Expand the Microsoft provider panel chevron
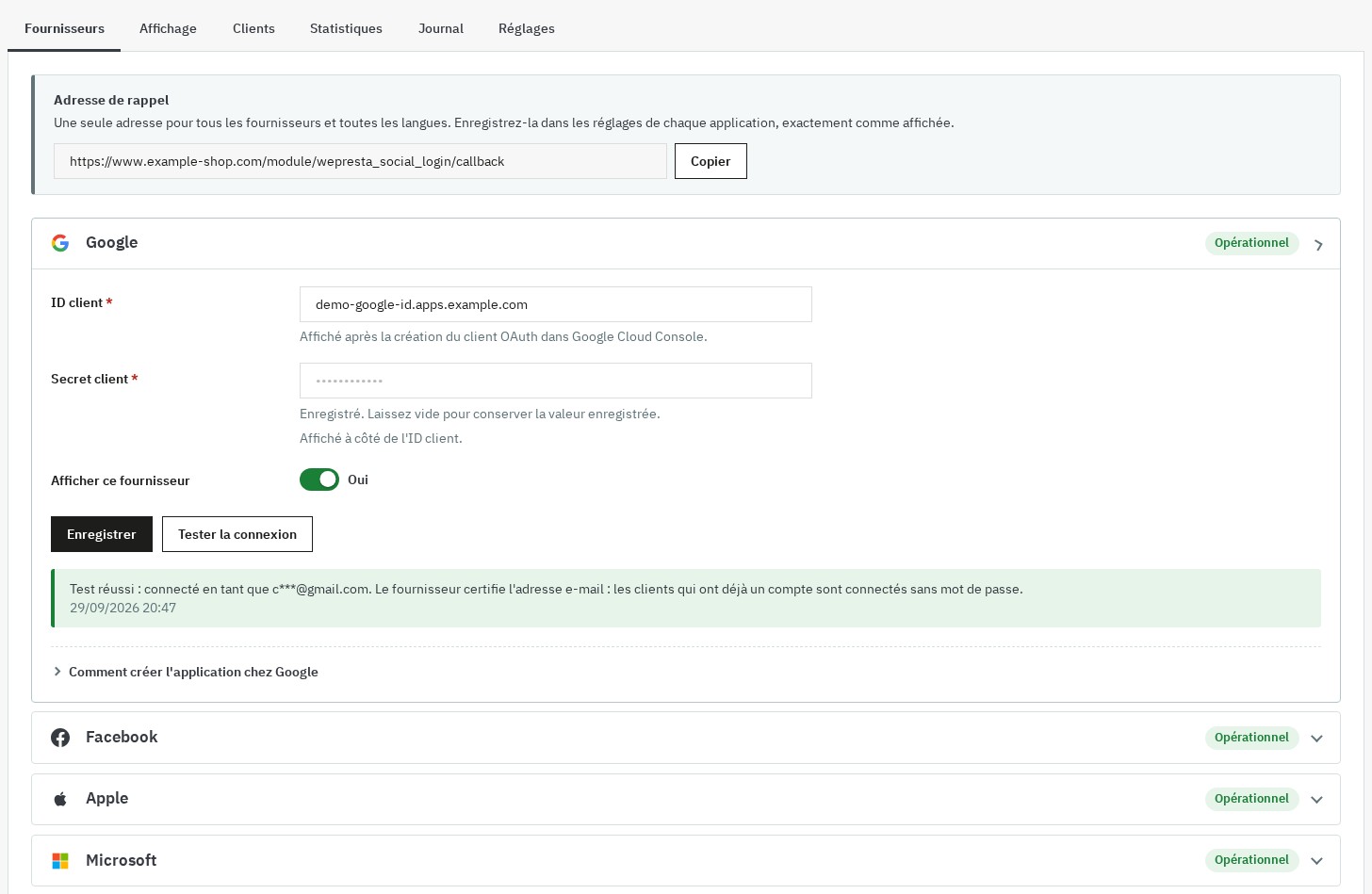This screenshot has height=894, width=1372. (x=1317, y=861)
